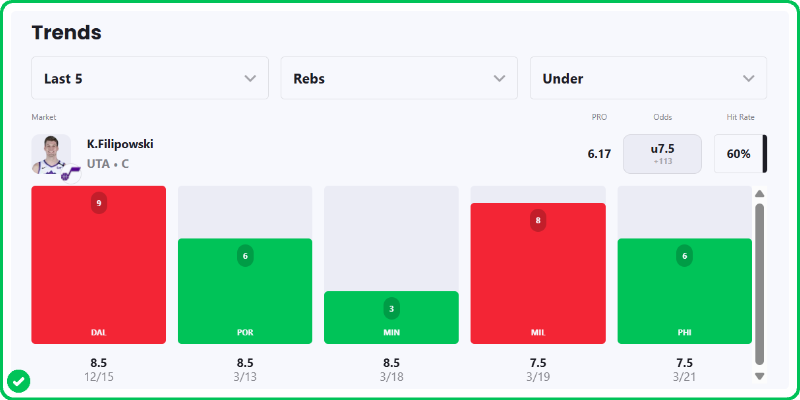This screenshot has width=800, height=400.
Task: Open the K.Filipowski player name link
Action: pos(120,144)
